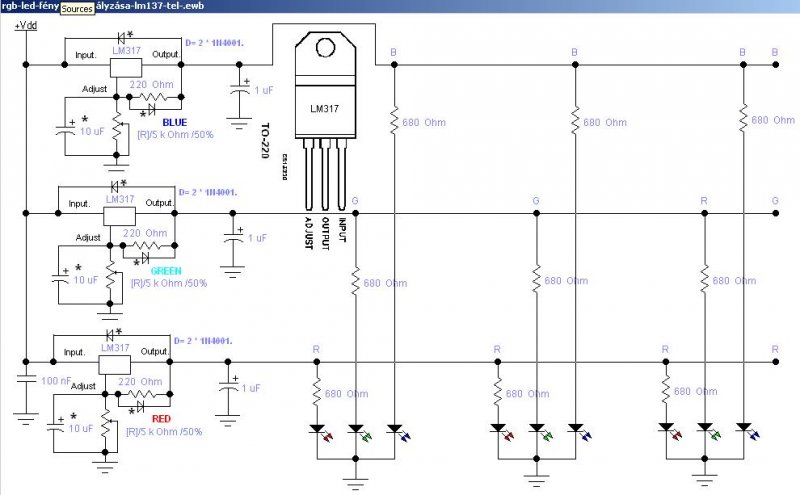Select 10 uF capacitor in RED regulator

[x=54, y=427]
